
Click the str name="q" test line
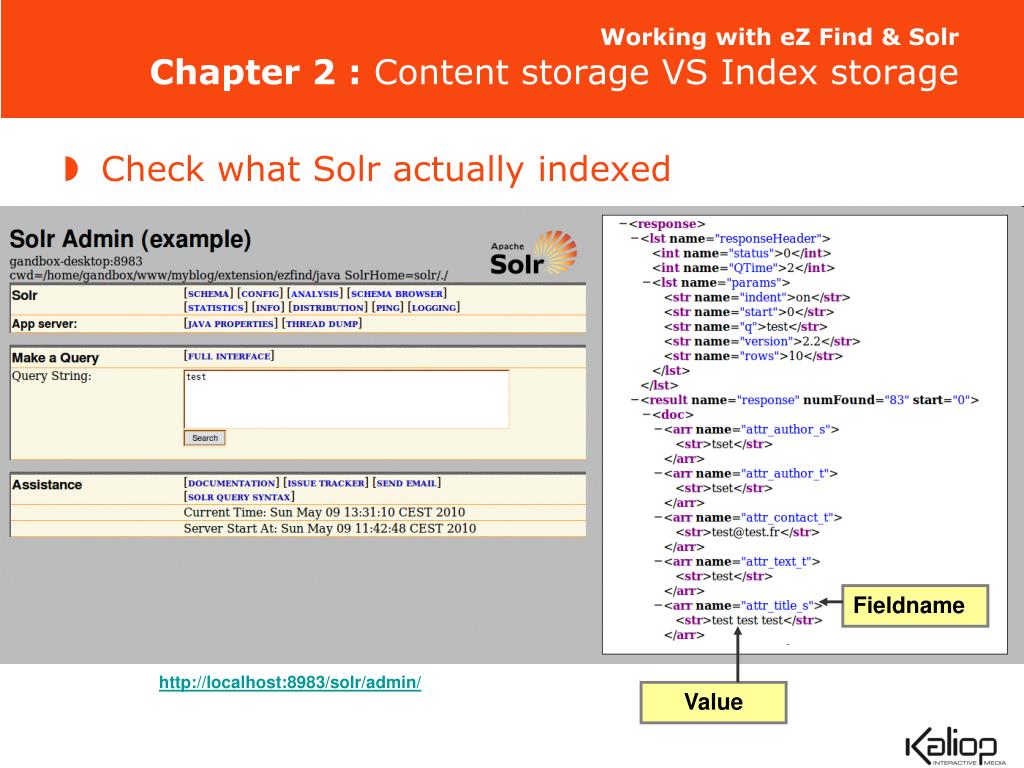pyautogui.click(x=746, y=327)
